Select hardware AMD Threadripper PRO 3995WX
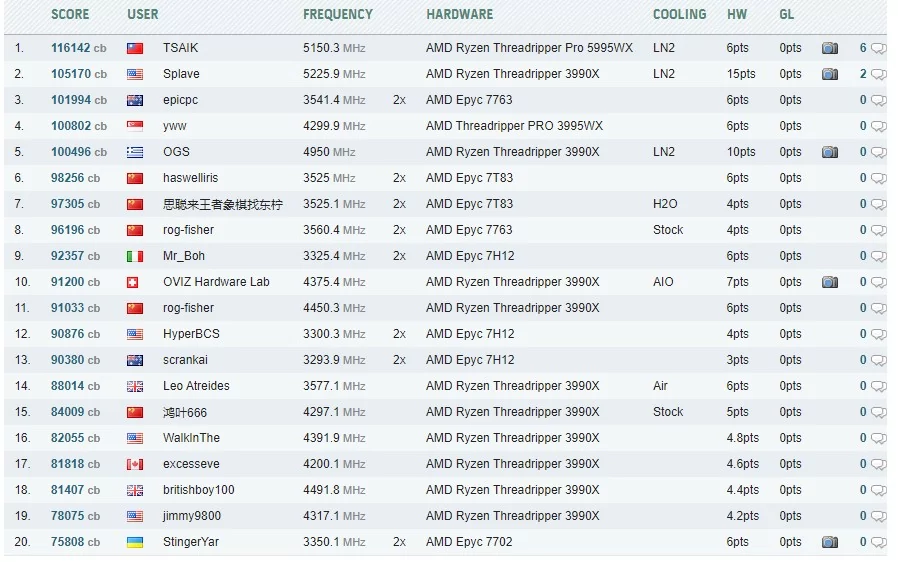898x562 pixels. click(514, 126)
